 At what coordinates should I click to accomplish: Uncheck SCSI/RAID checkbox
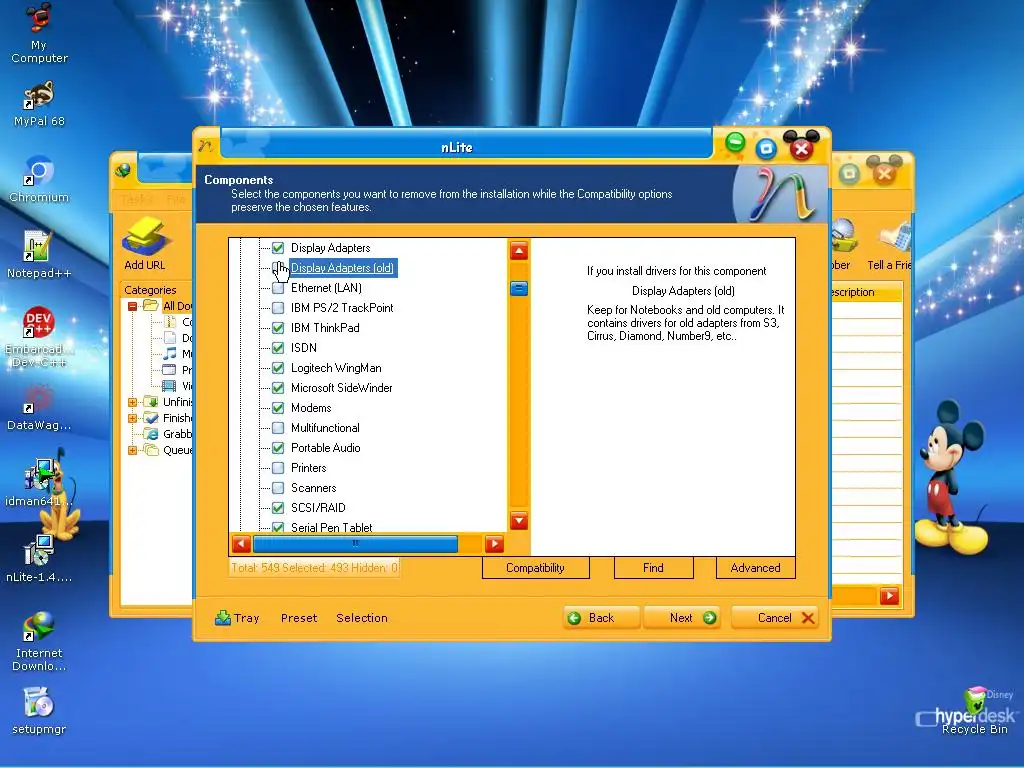pos(278,508)
